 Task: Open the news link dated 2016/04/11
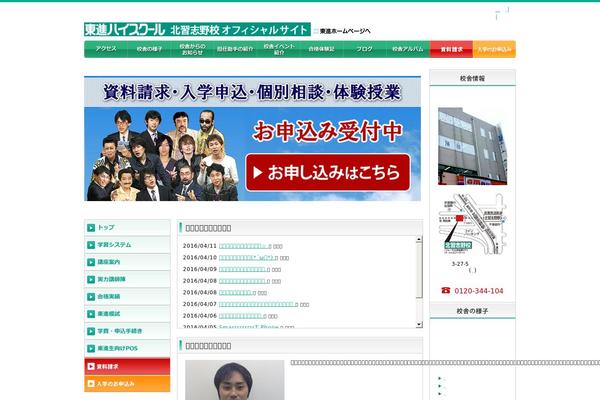245,246
